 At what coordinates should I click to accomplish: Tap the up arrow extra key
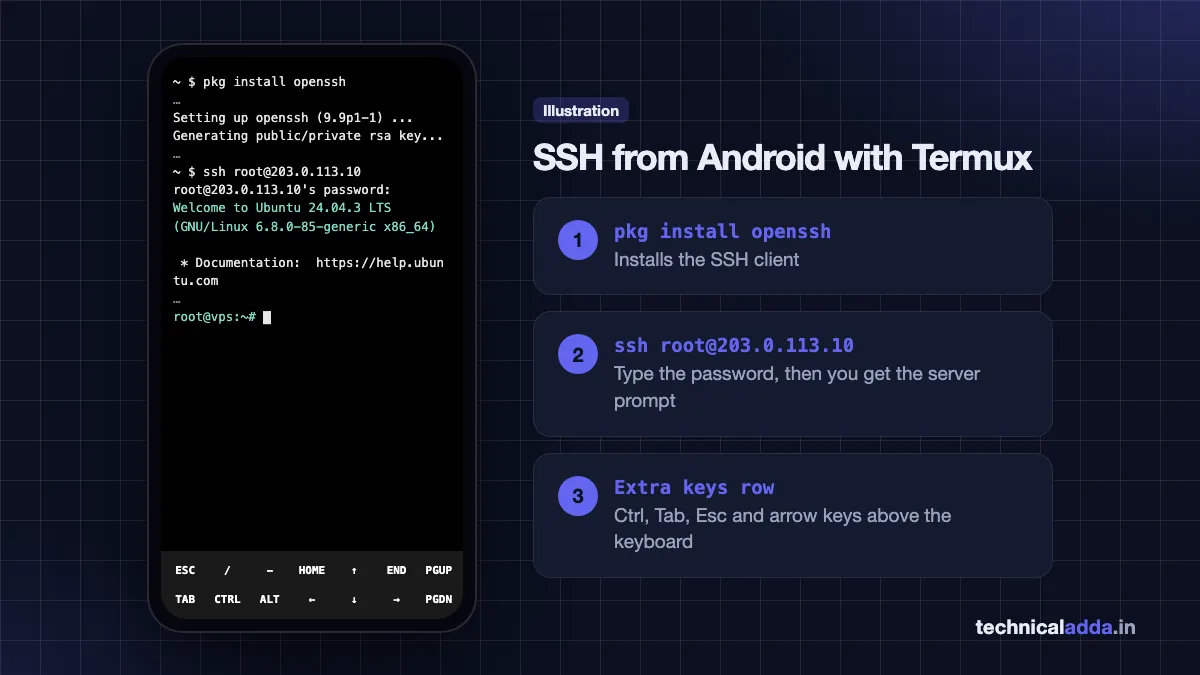click(x=354, y=570)
